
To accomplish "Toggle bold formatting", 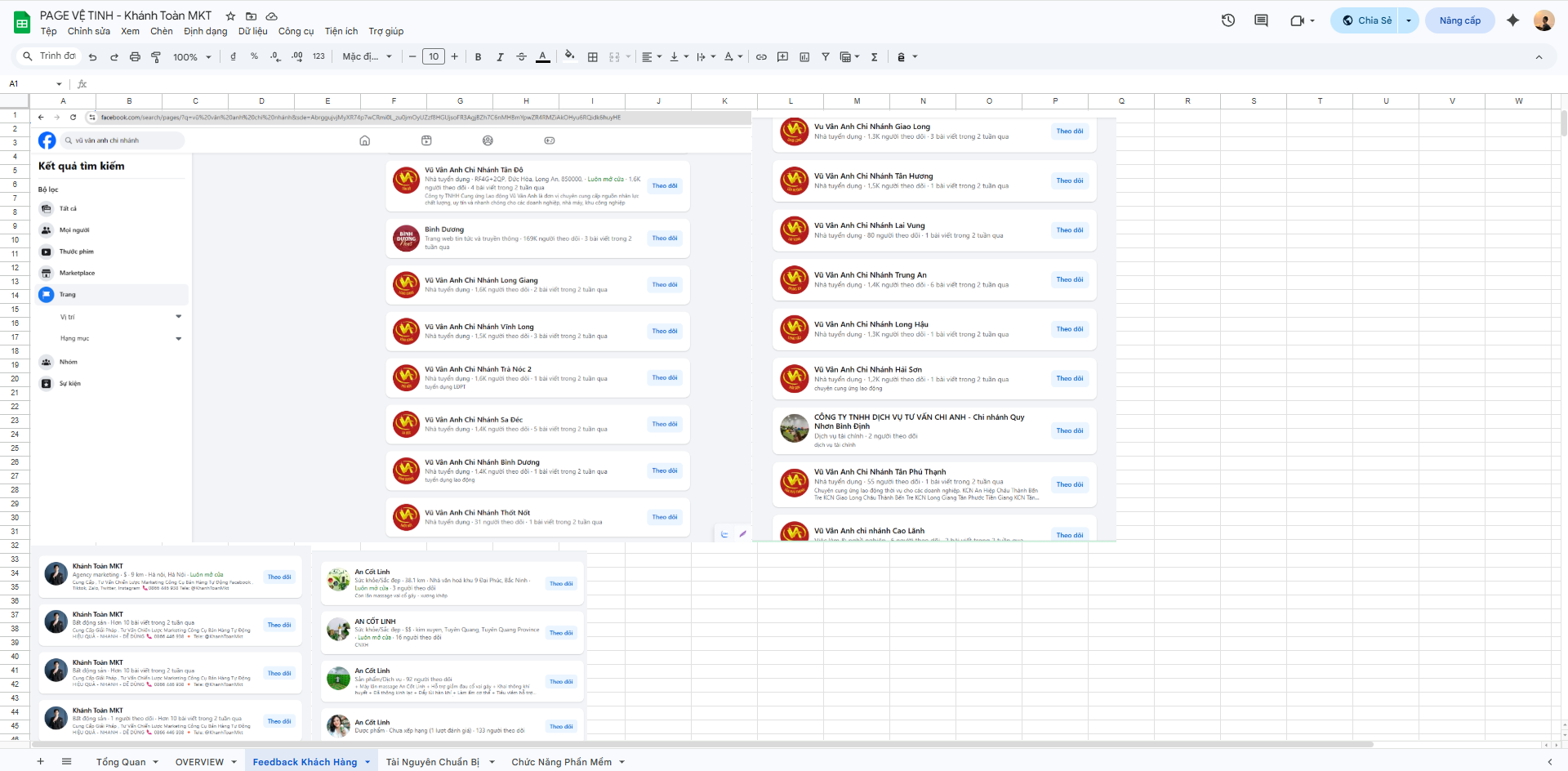I will coord(478,57).
